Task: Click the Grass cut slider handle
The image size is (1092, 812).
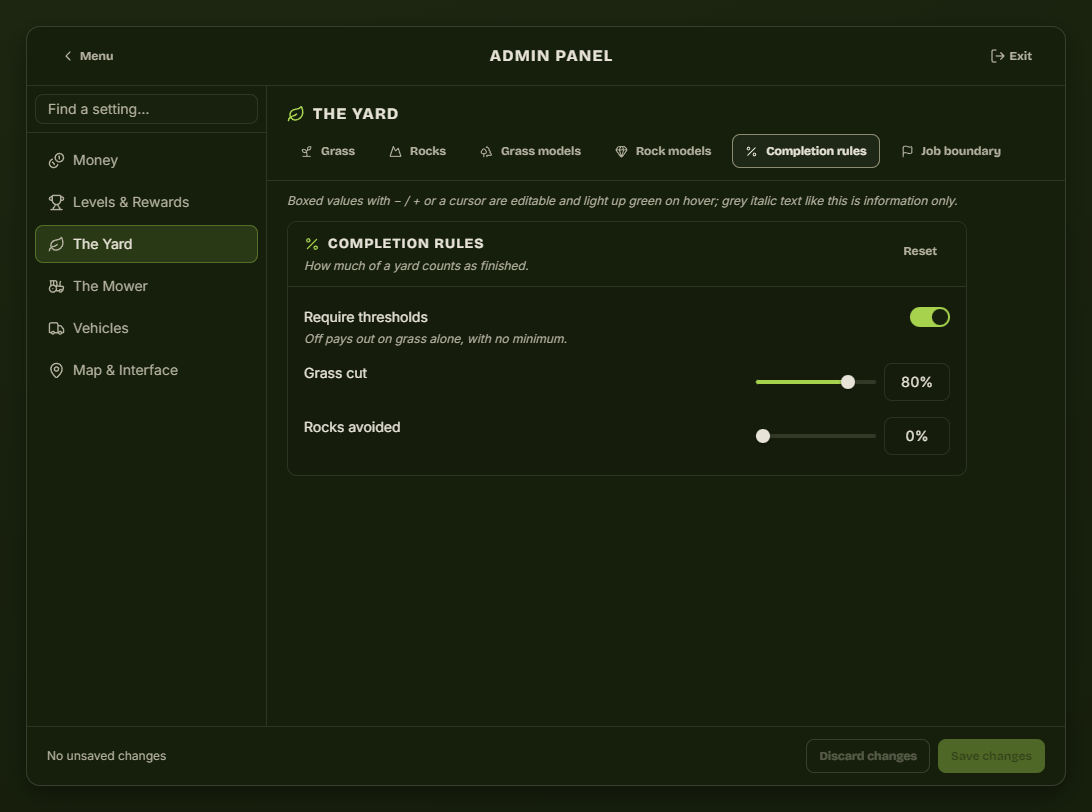Action: point(848,382)
